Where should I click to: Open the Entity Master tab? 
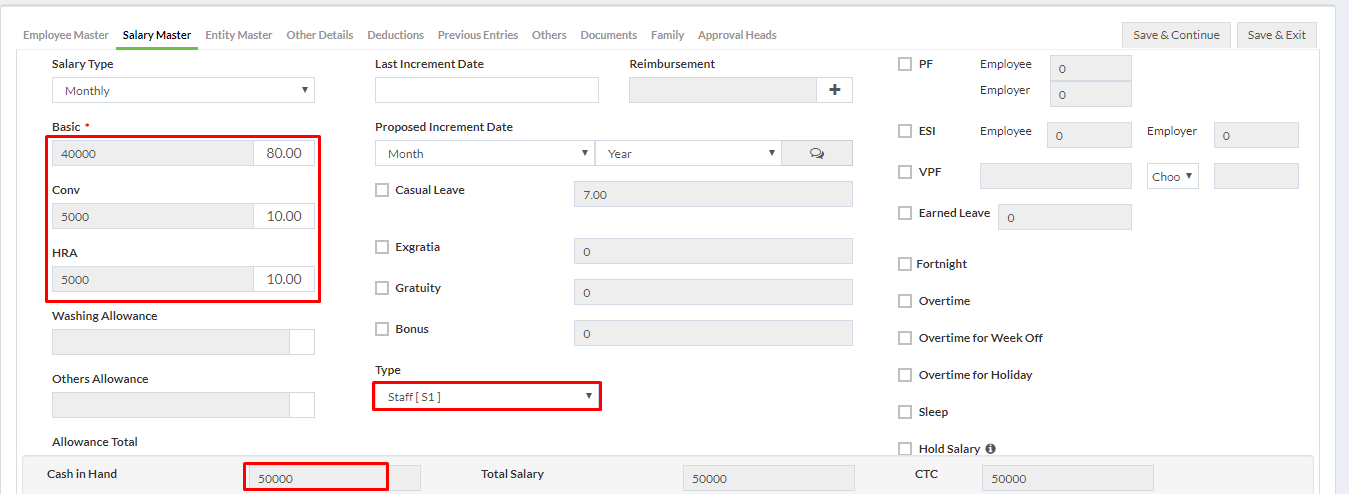pyautogui.click(x=239, y=35)
